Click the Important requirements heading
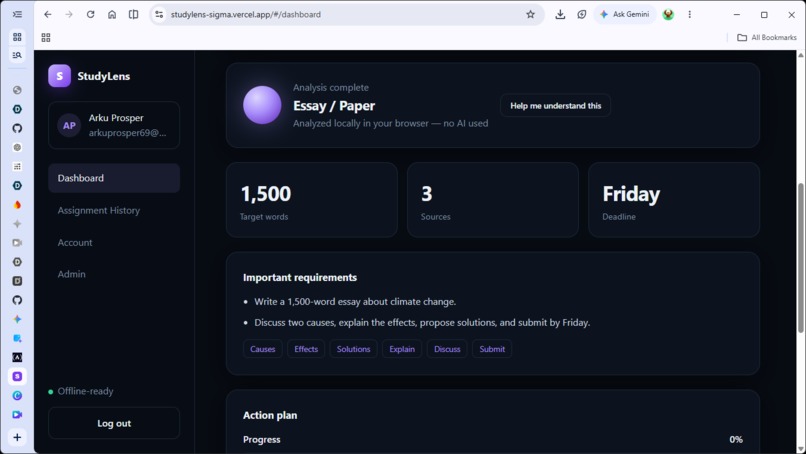Image resolution: width=806 pixels, height=454 pixels. [x=300, y=278]
